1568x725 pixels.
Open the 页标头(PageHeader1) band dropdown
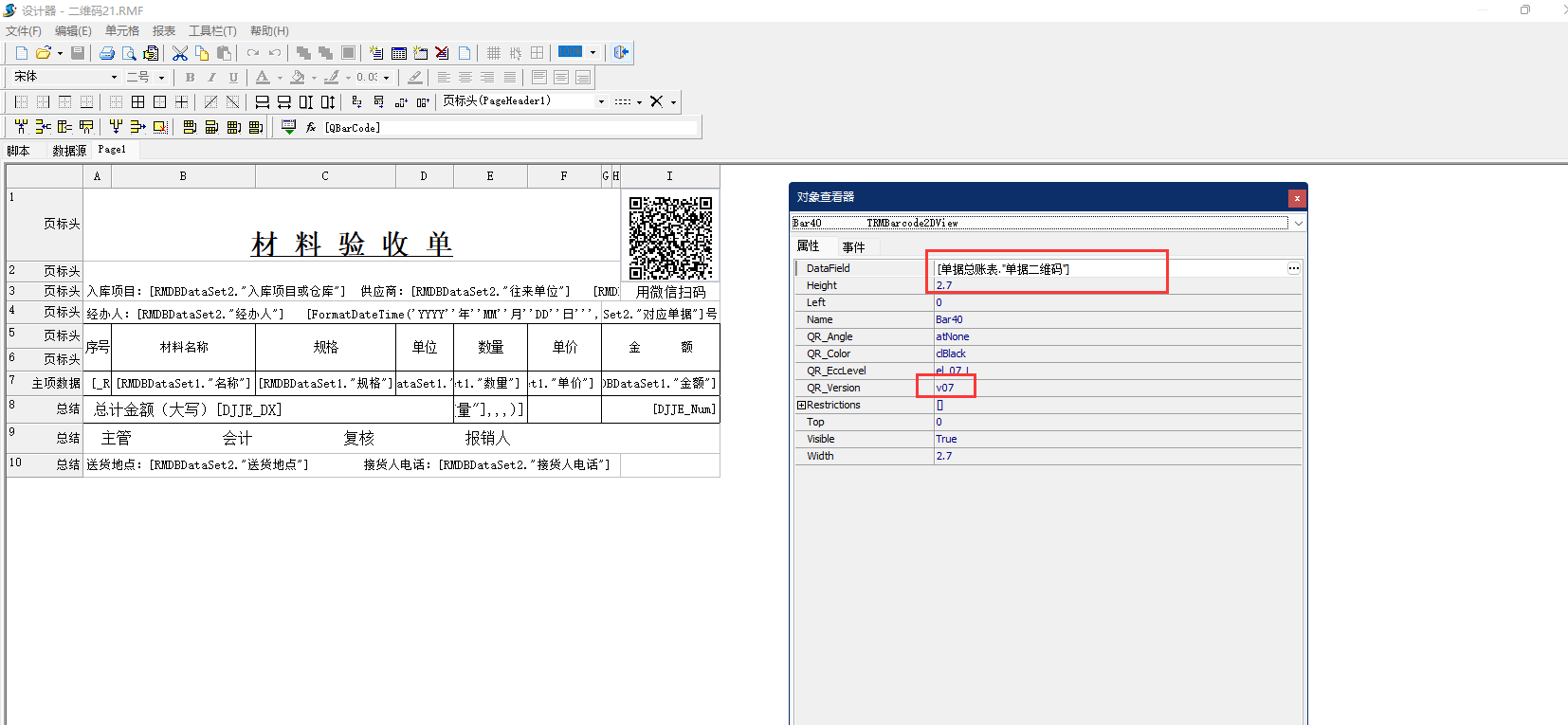click(601, 101)
